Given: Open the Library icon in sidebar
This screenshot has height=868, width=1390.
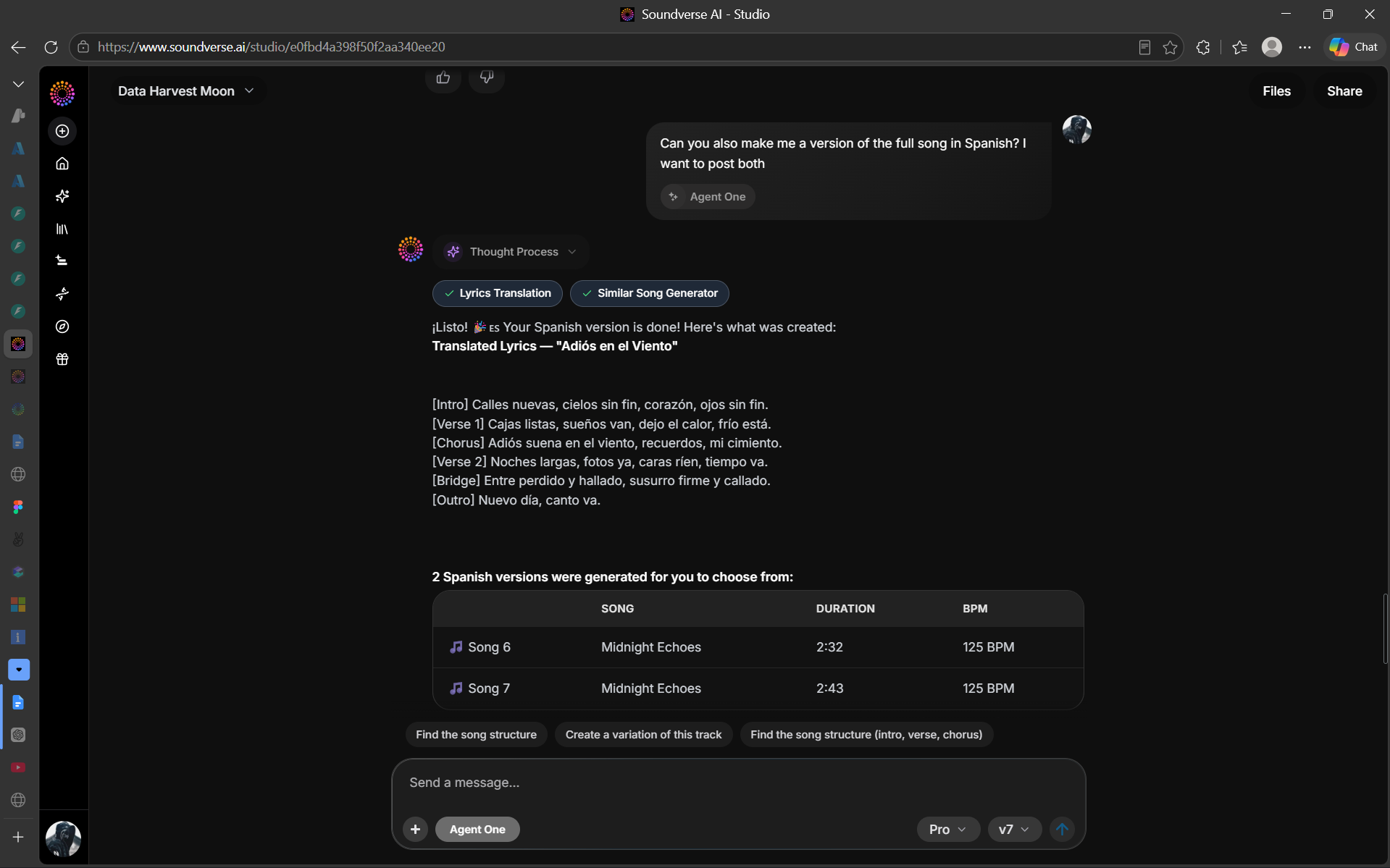Looking at the screenshot, I should [62, 229].
